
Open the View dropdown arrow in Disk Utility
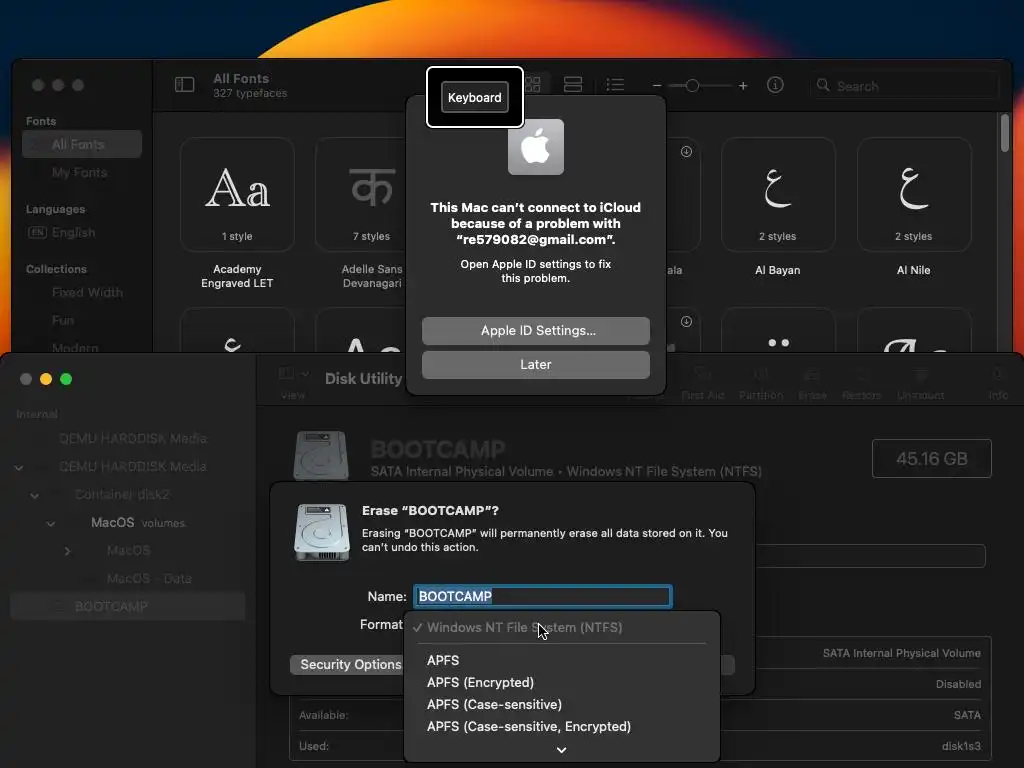pos(304,374)
